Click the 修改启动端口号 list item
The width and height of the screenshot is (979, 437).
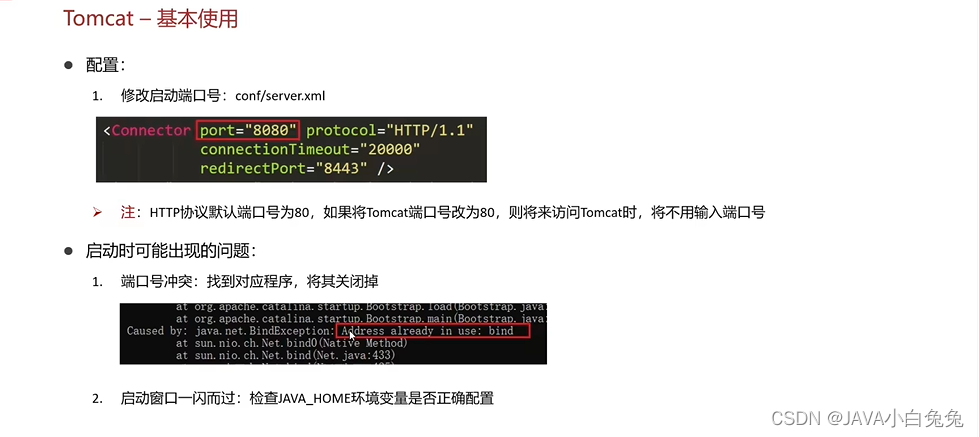[223, 96]
